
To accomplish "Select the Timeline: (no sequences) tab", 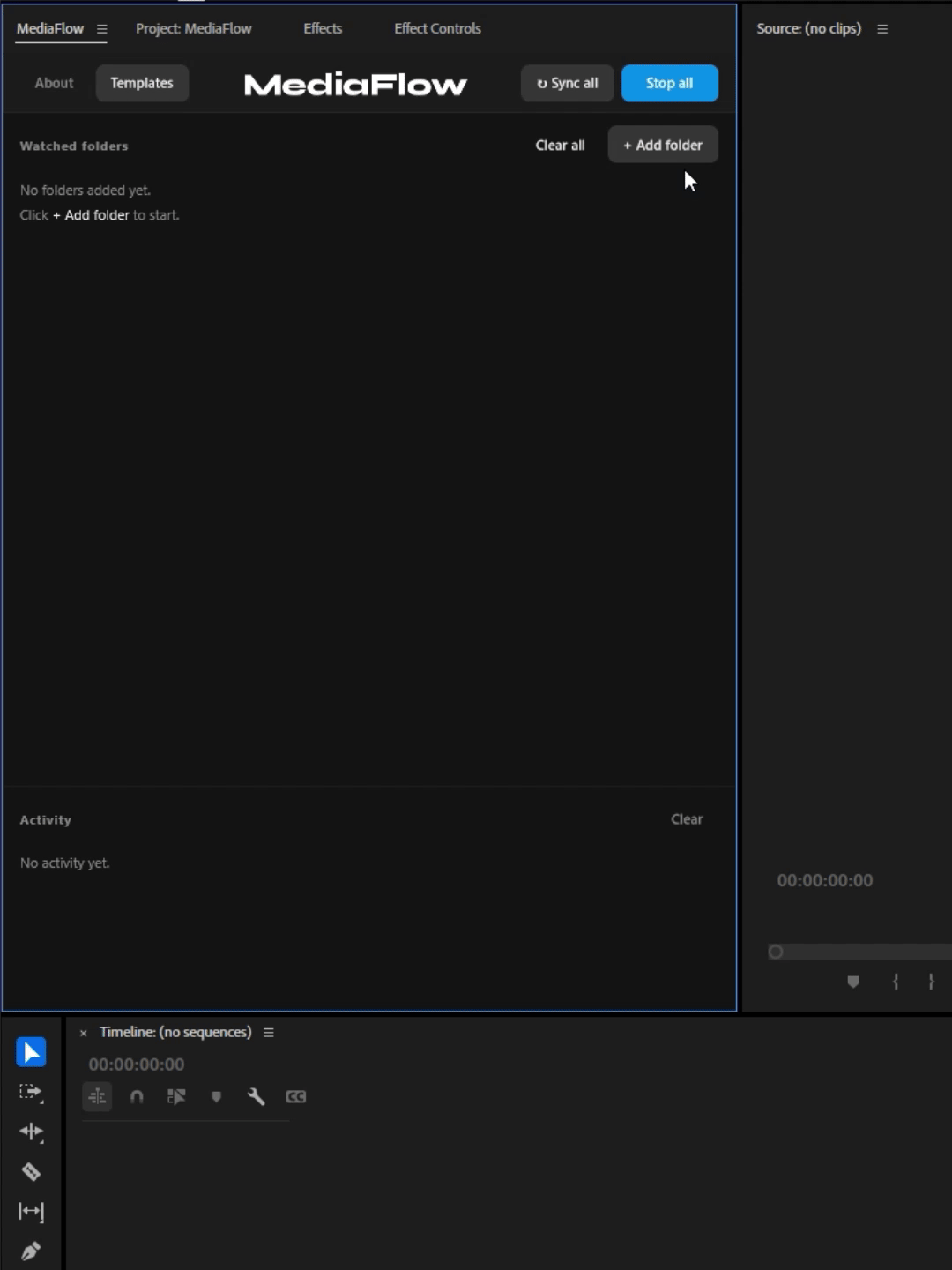I will [175, 1032].
